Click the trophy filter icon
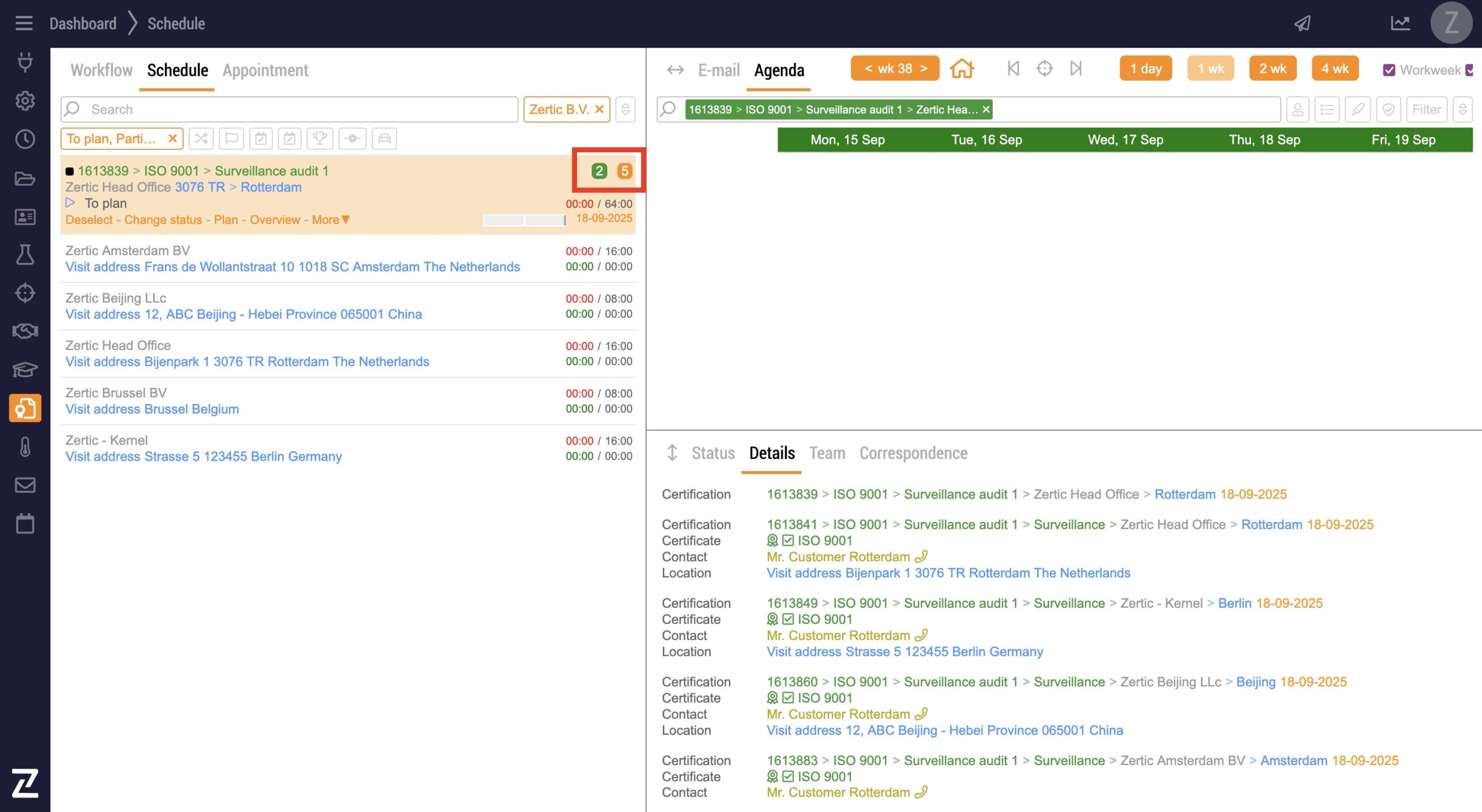1482x812 pixels. 320,139
